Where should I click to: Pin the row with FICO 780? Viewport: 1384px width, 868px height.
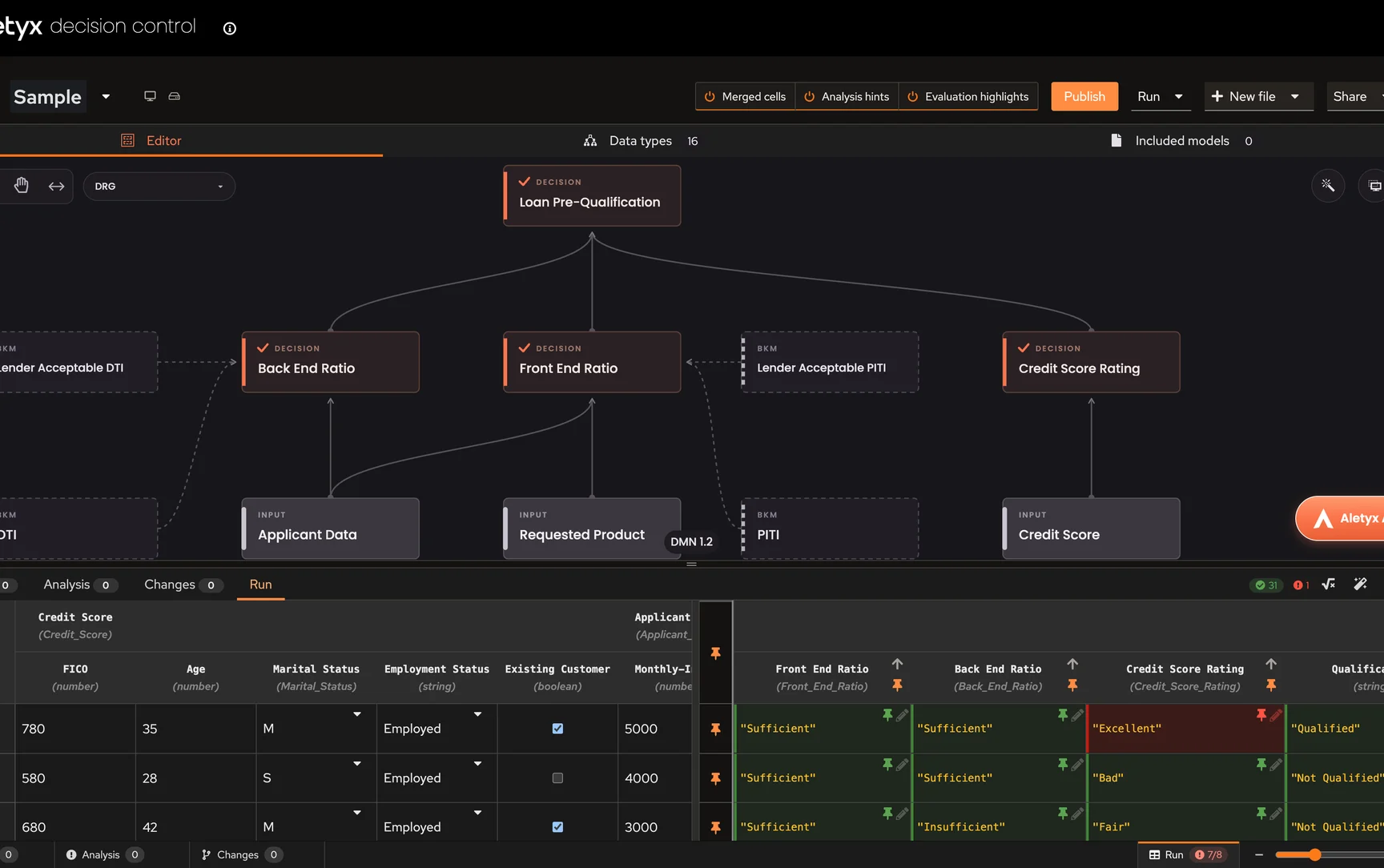[x=715, y=729]
